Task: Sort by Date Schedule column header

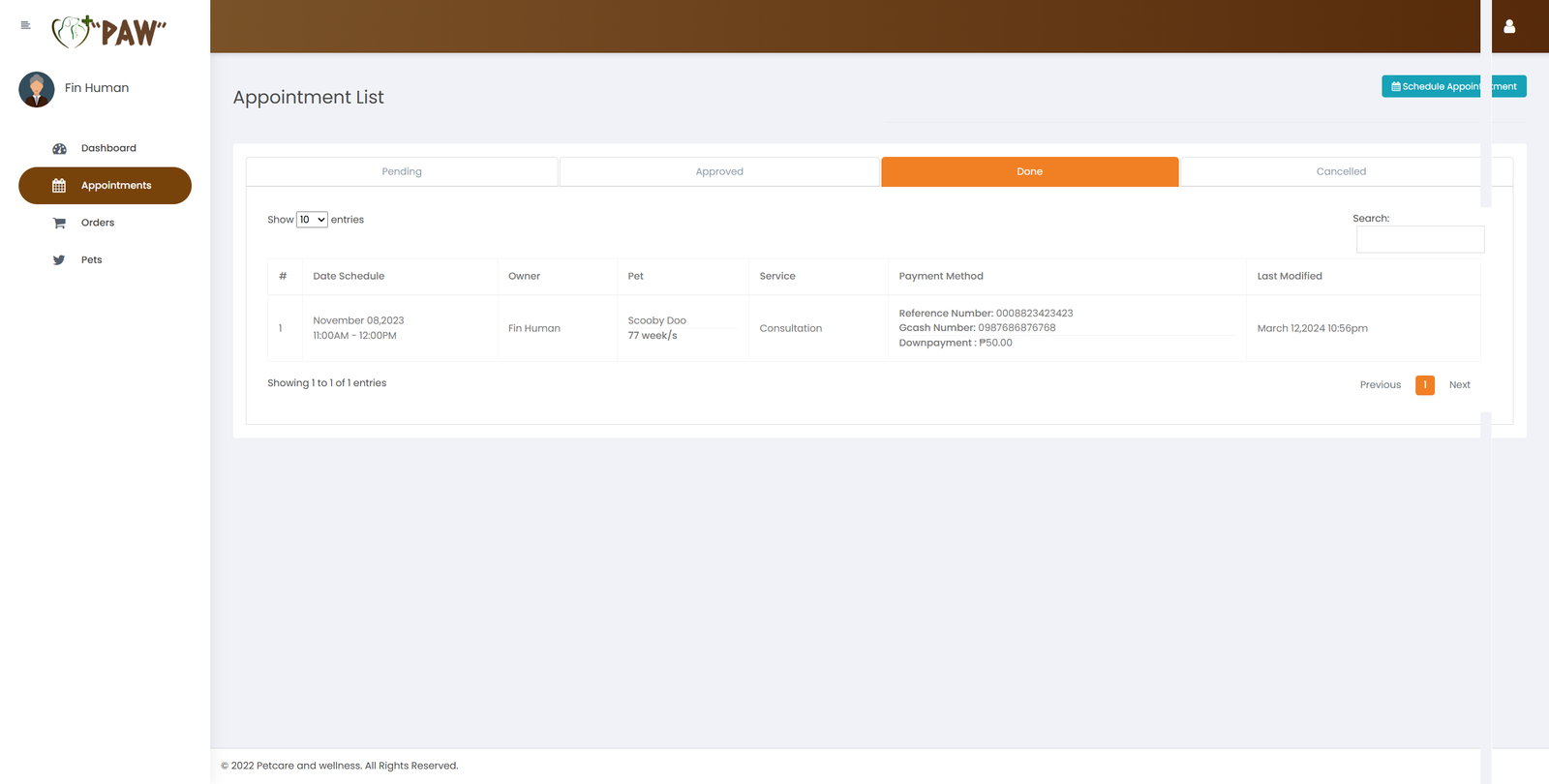Action: point(349,277)
